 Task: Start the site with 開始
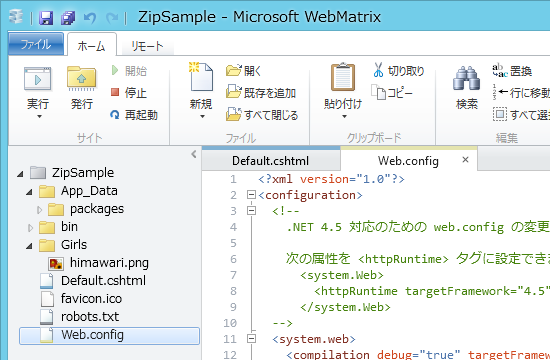pyautogui.click(x=129, y=71)
